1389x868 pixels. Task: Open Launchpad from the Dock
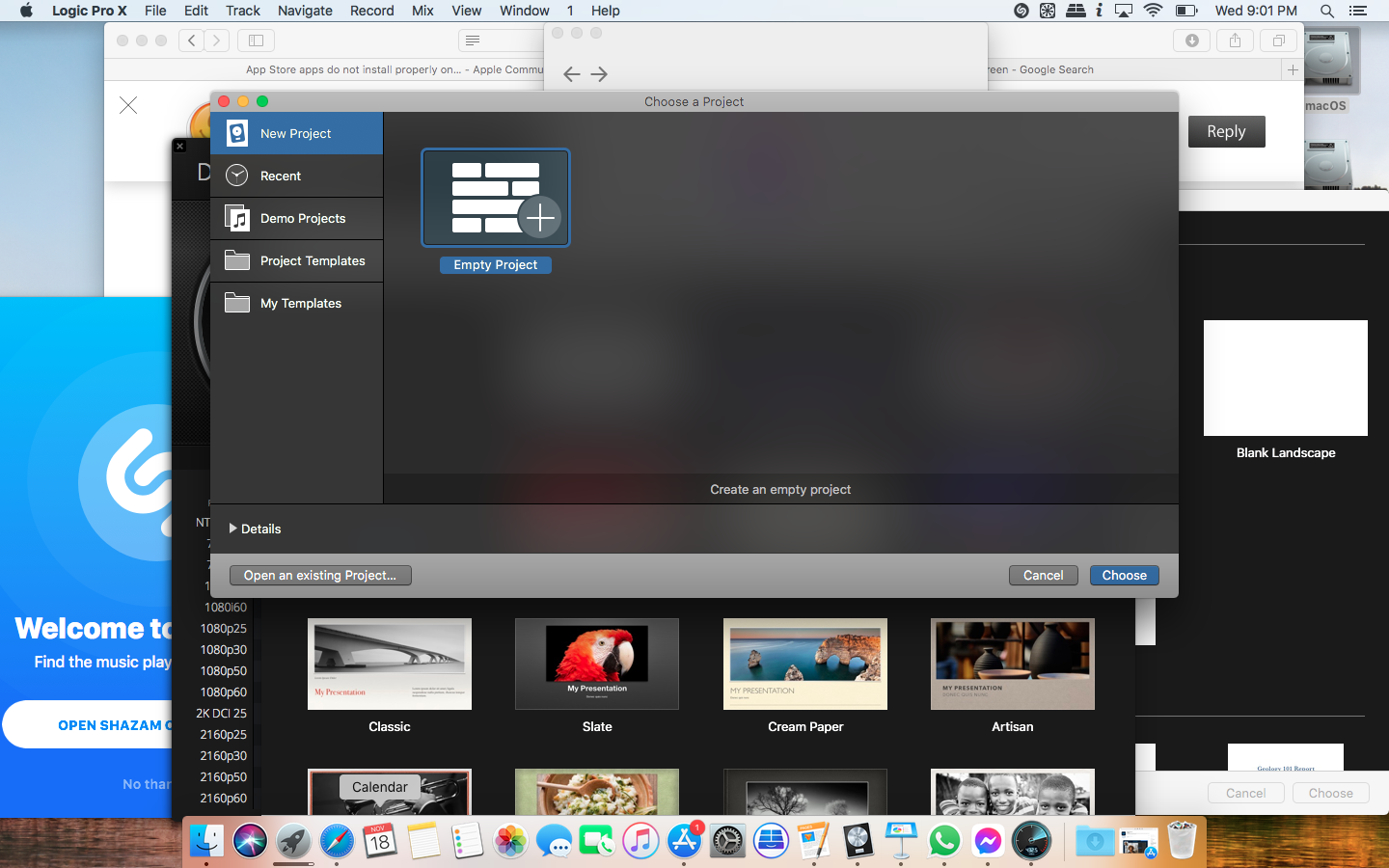tap(293, 841)
